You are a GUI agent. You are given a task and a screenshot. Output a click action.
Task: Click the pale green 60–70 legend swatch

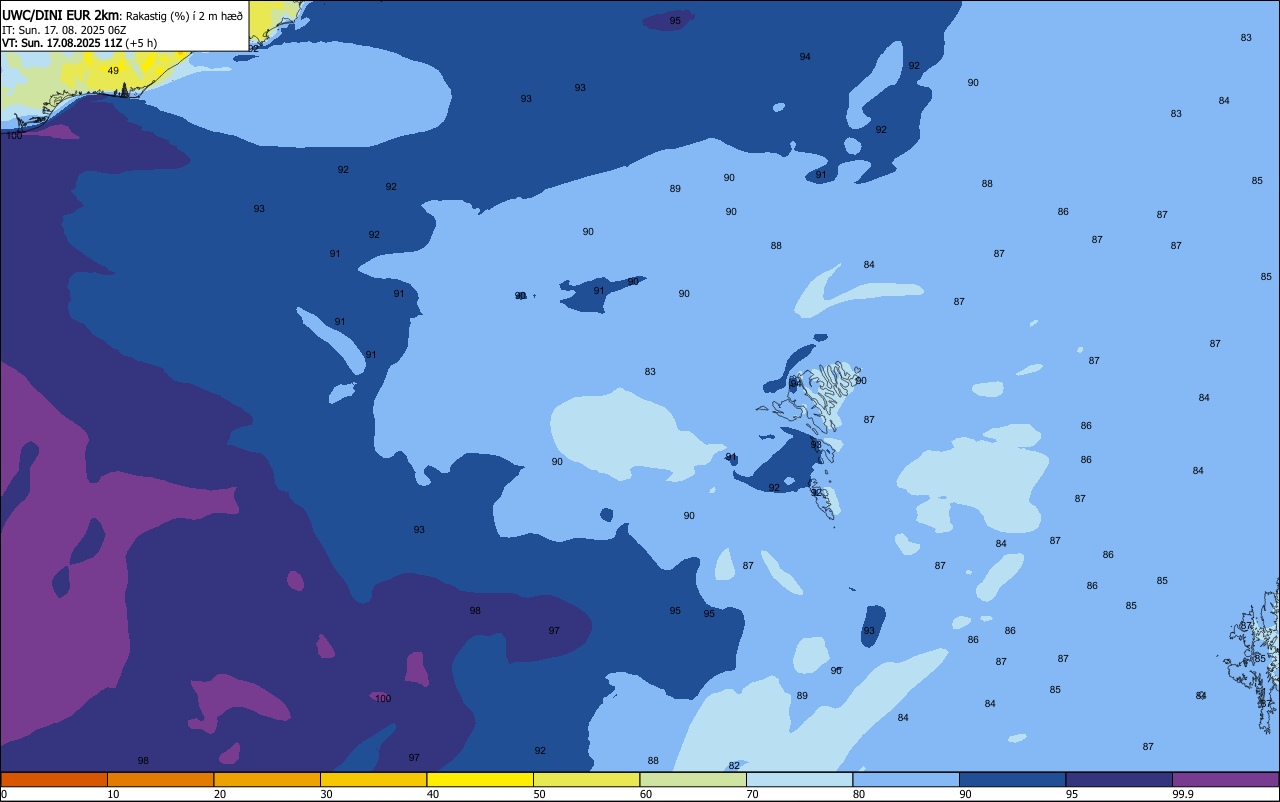pos(693,779)
